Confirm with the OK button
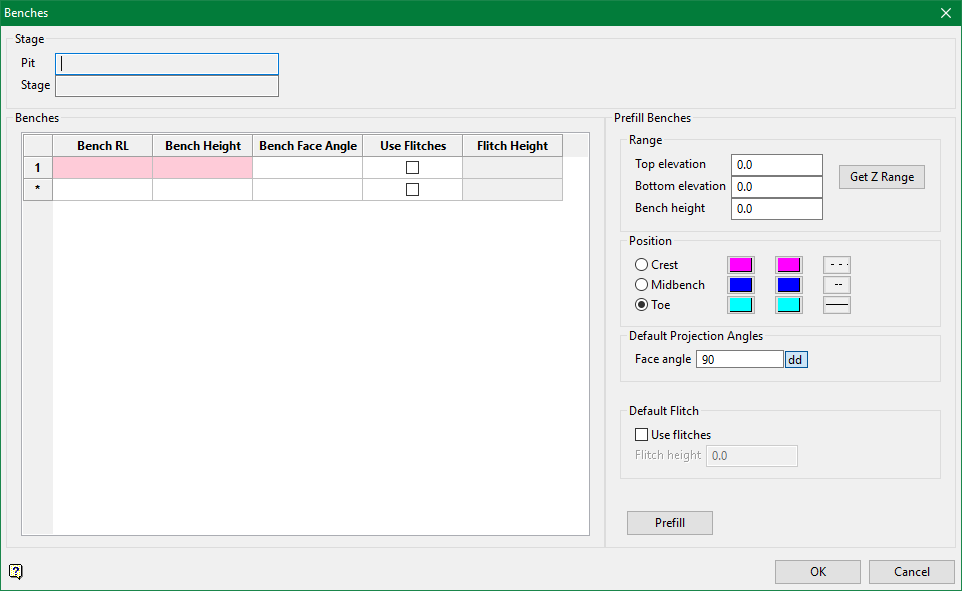This screenshot has width=962, height=591. click(x=817, y=572)
